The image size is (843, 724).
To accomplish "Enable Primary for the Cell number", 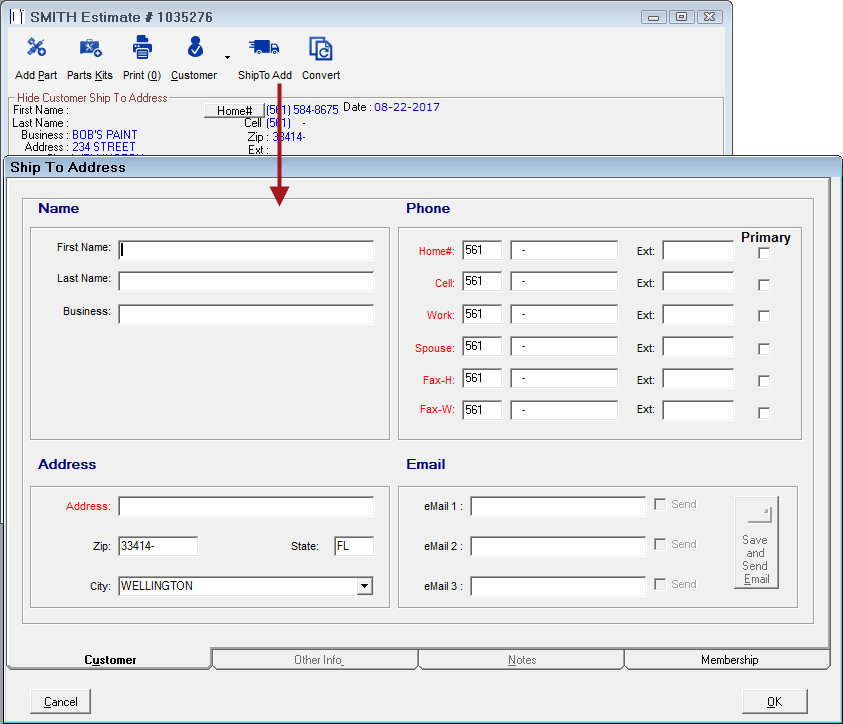I will 764,285.
